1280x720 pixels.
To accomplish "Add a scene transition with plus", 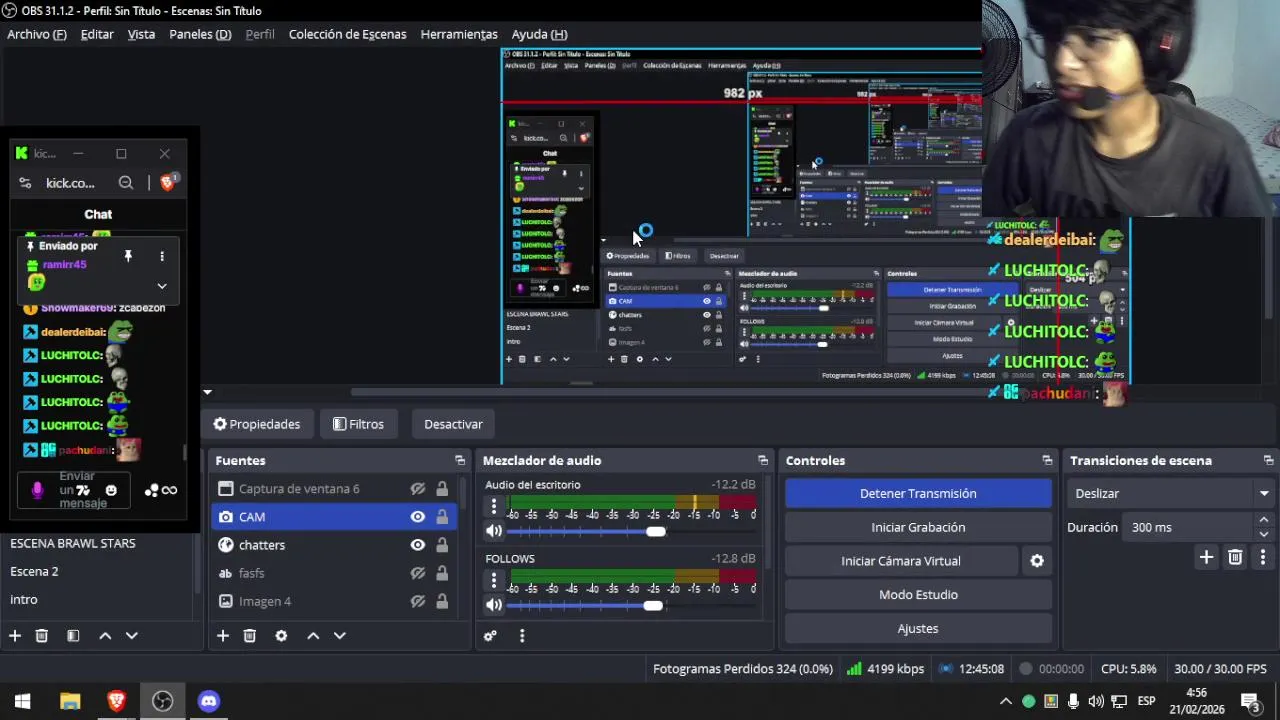I will 1206,557.
